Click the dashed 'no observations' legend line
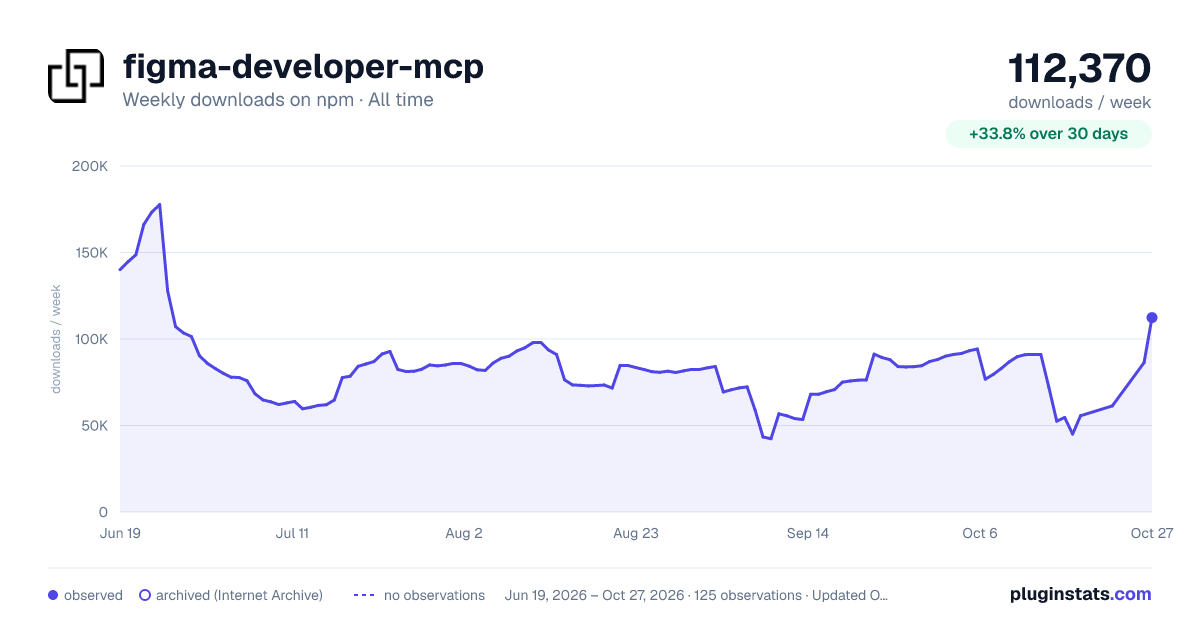 (364, 595)
